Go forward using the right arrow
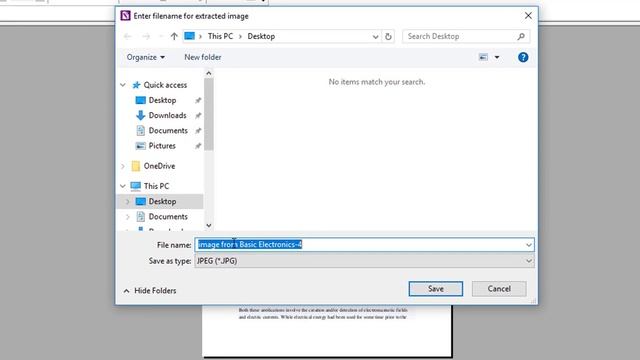640x360 pixels. [x=146, y=36]
